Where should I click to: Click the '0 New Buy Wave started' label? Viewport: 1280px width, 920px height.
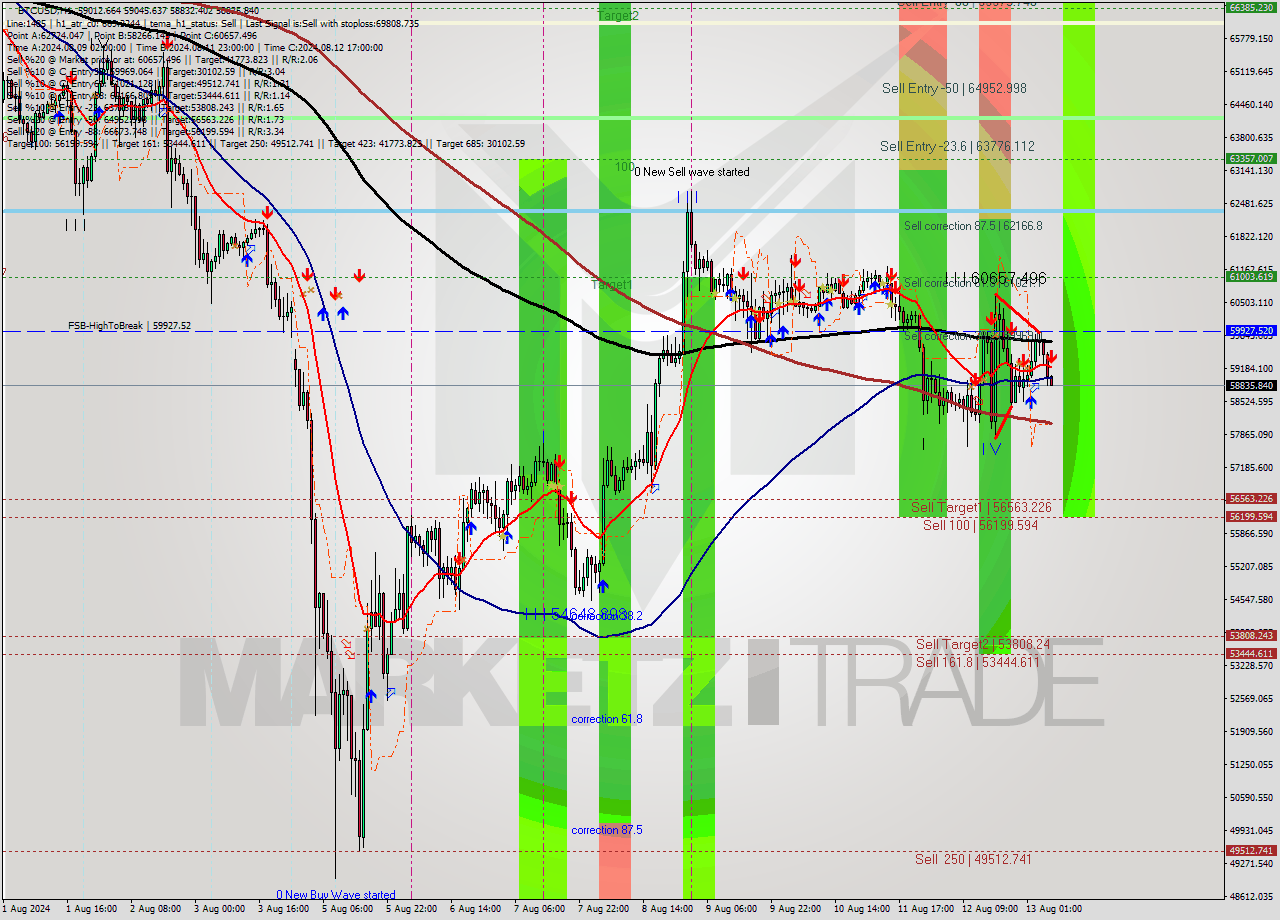point(336,895)
